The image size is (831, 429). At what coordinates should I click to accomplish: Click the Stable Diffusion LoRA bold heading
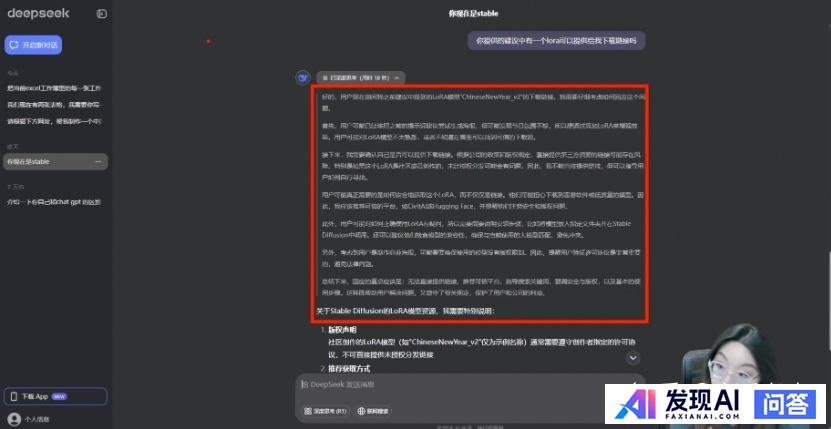coord(405,311)
